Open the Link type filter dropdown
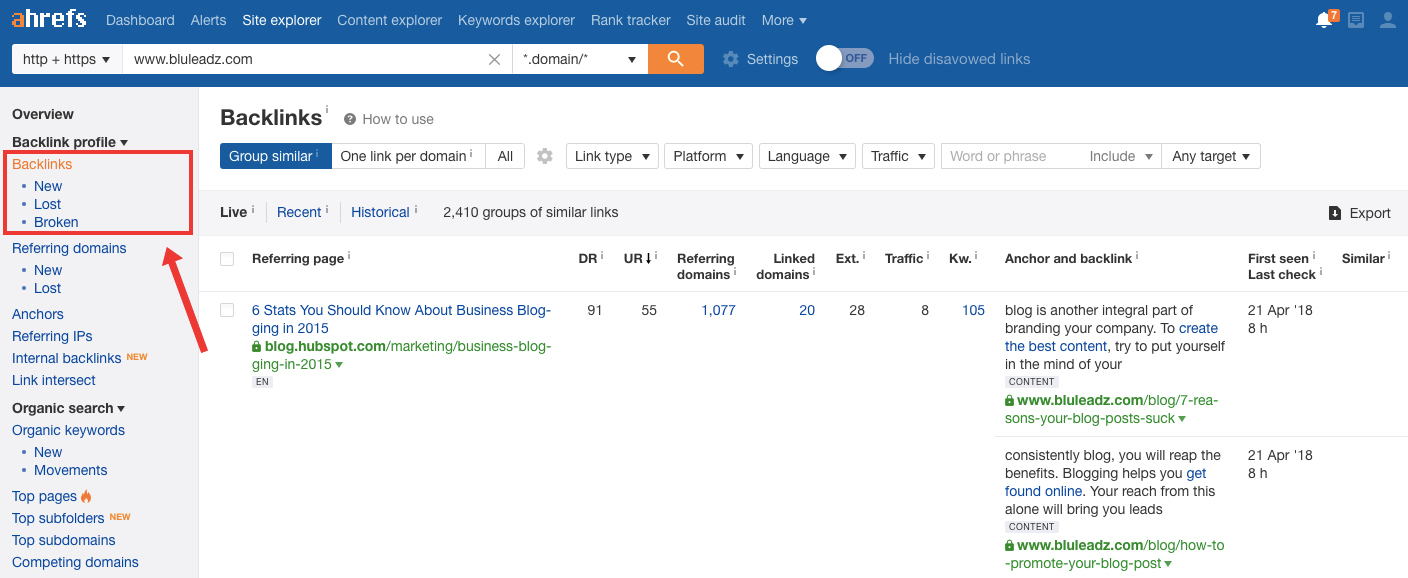1408x578 pixels. coord(612,156)
